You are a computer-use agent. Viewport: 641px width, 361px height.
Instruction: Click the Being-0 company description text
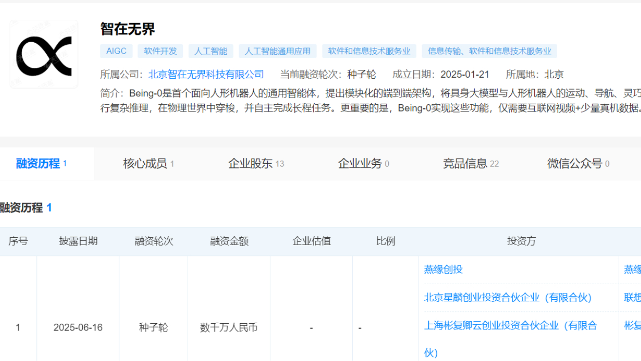pos(370,101)
